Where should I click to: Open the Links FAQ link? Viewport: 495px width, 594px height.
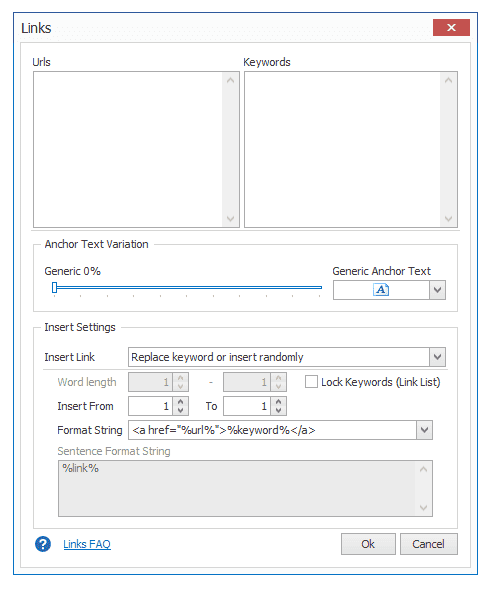87,544
